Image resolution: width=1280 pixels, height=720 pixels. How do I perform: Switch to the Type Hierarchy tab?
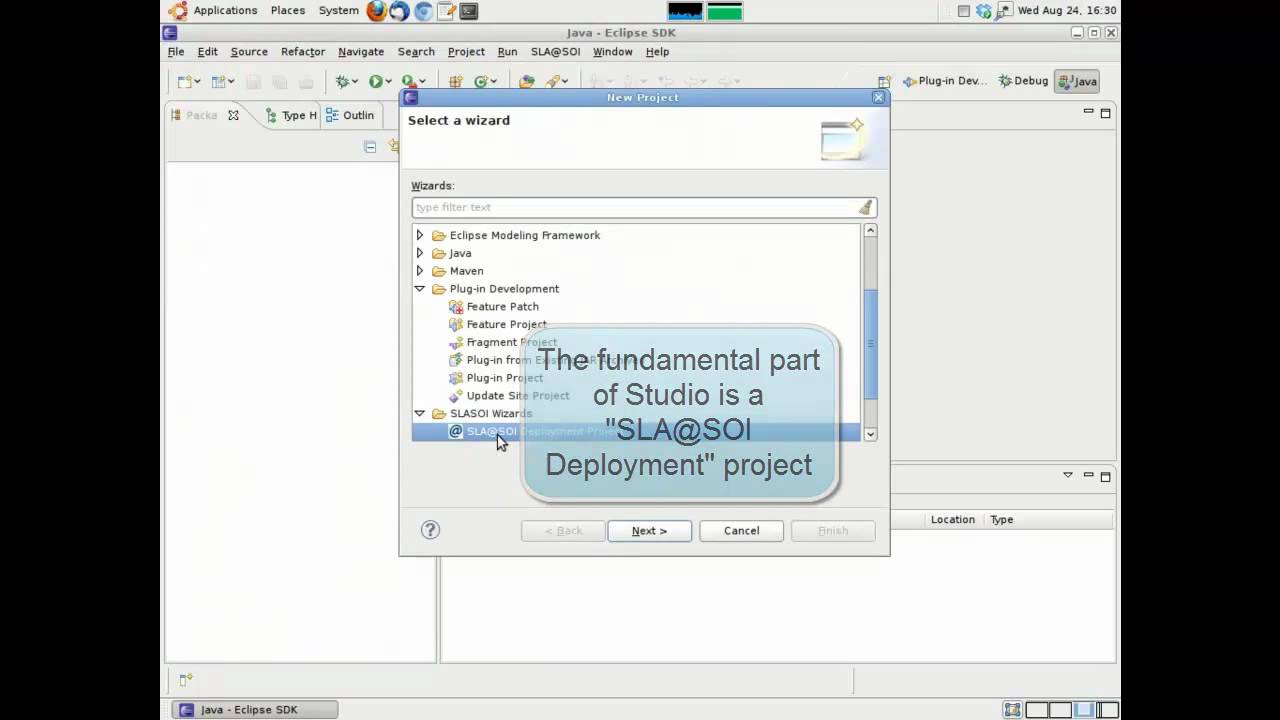click(x=291, y=115)
